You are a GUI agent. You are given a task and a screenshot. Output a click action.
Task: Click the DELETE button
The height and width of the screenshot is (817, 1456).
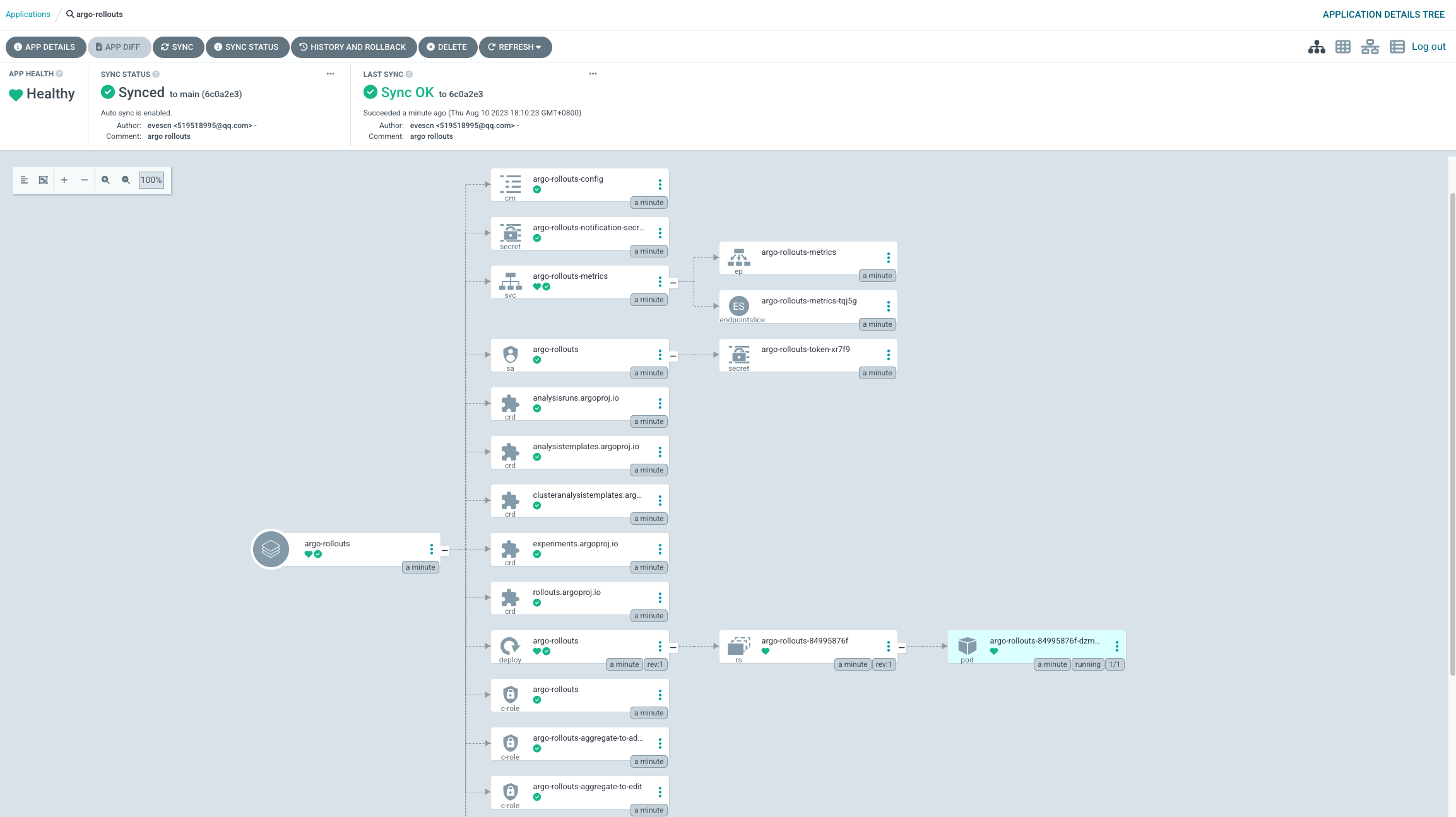pos(447,47)
